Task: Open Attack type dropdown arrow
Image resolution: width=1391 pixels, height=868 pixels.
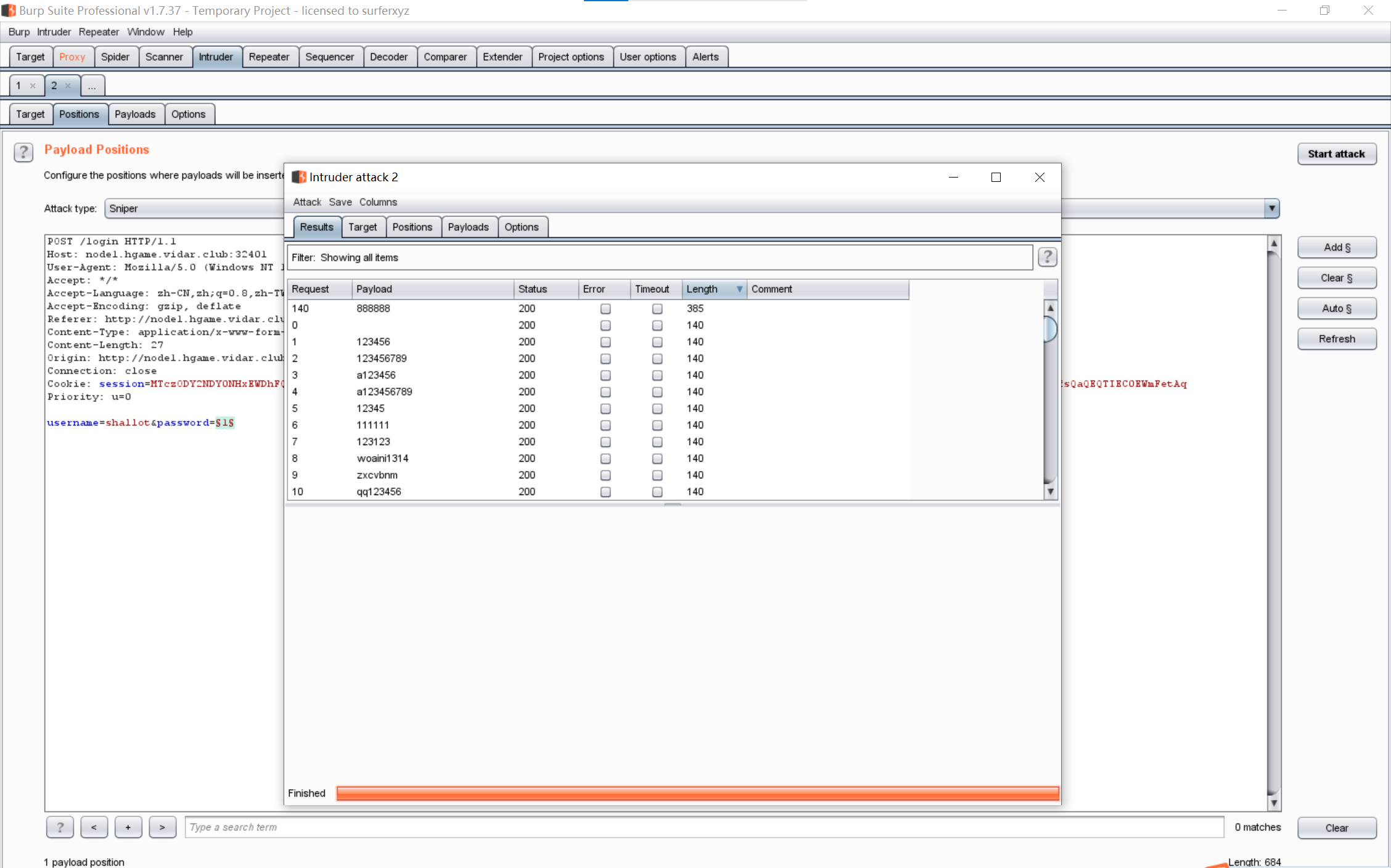Action: 1271,208
